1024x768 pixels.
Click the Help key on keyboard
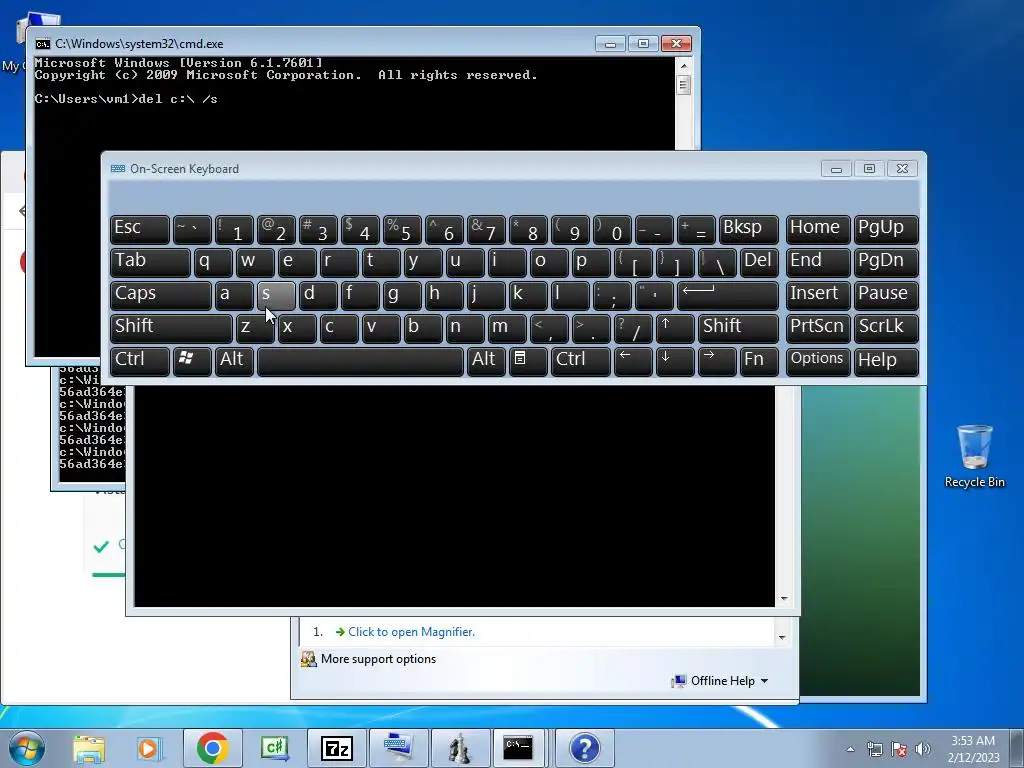(x=886, y=361)
